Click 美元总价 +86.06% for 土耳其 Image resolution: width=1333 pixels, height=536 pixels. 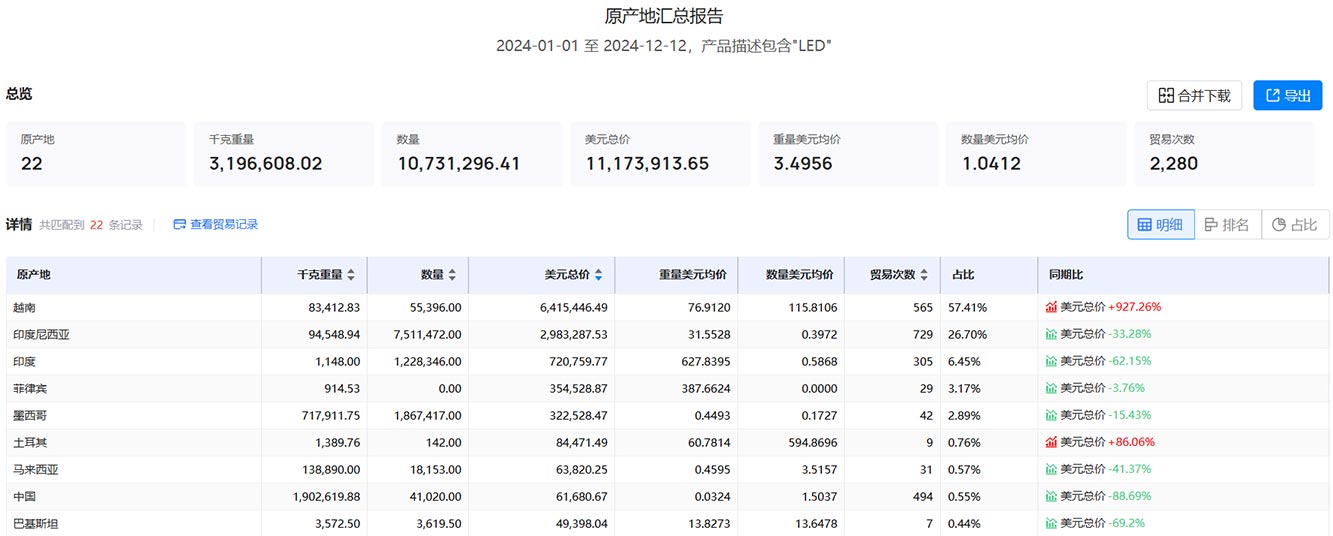tap(1107, 442)
